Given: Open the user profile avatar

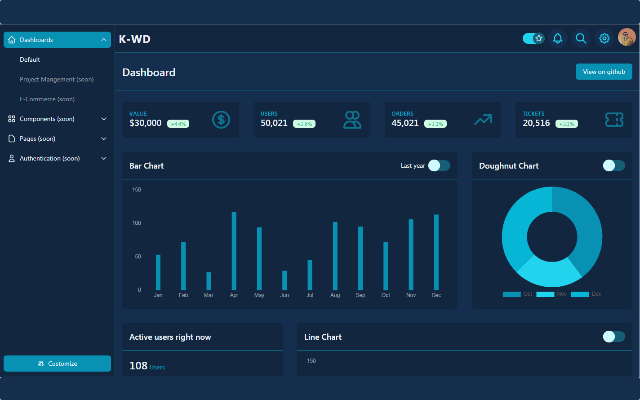Looking at the screenshot, I should pyautogui.click(x=627, y=37).
